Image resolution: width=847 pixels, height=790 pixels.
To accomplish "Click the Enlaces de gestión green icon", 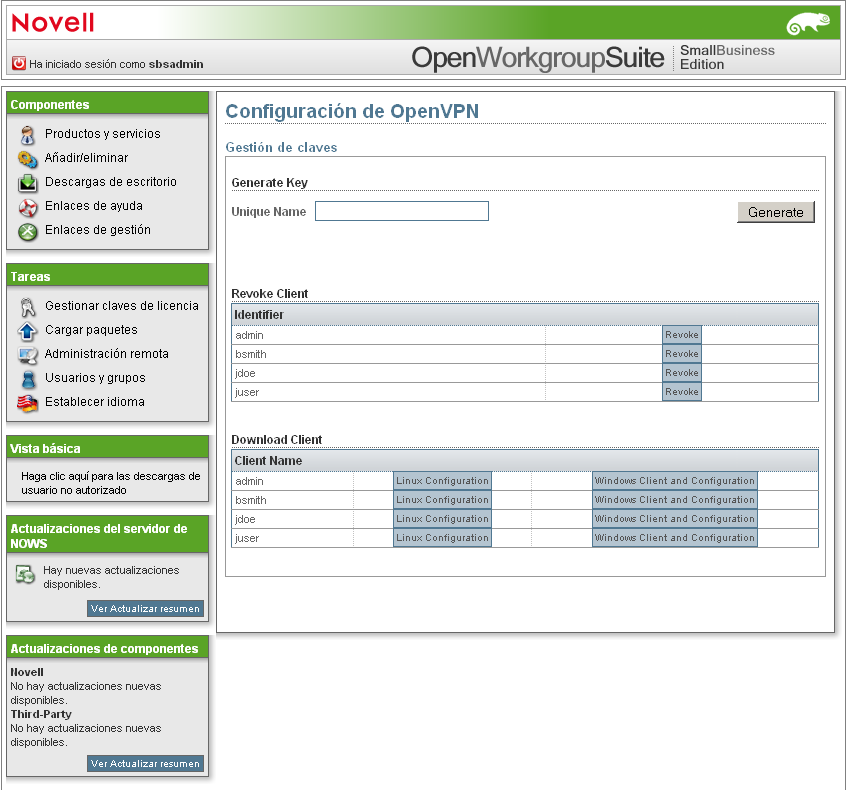I will click(28, 231).
